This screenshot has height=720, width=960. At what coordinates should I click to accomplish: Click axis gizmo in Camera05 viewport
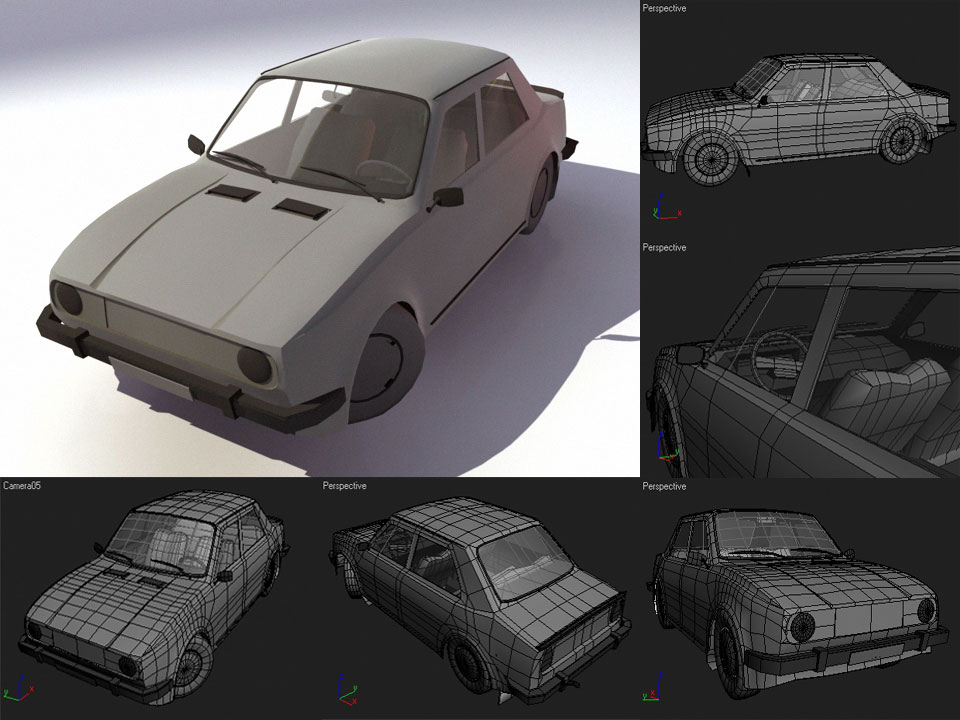coord(18,688)
